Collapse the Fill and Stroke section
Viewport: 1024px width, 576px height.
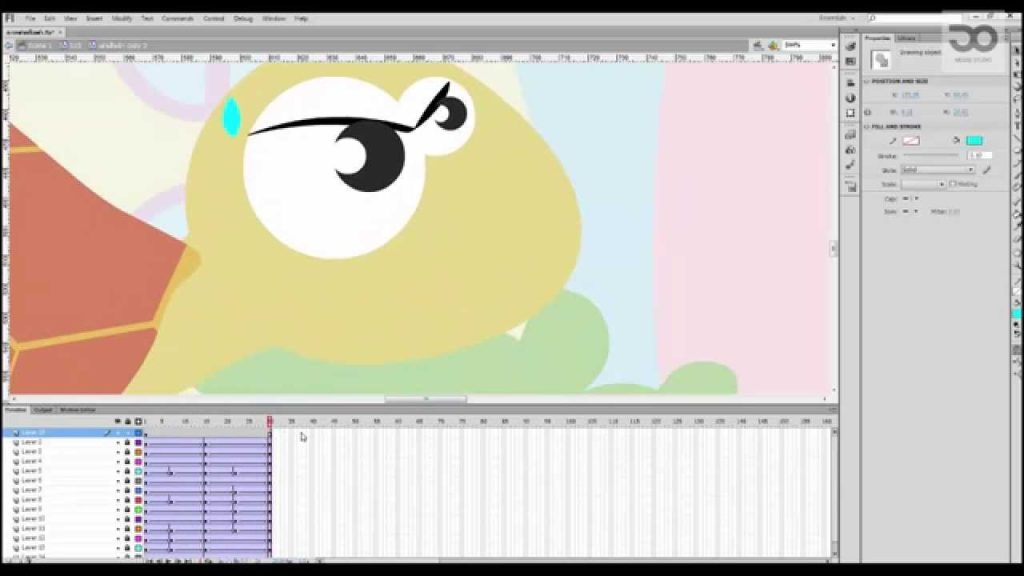[867, 127]
